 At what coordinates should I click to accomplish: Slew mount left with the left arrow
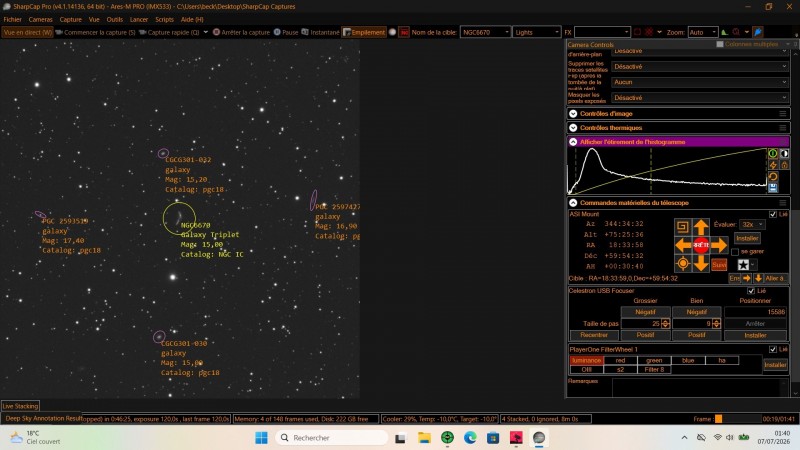click(683, 245)
